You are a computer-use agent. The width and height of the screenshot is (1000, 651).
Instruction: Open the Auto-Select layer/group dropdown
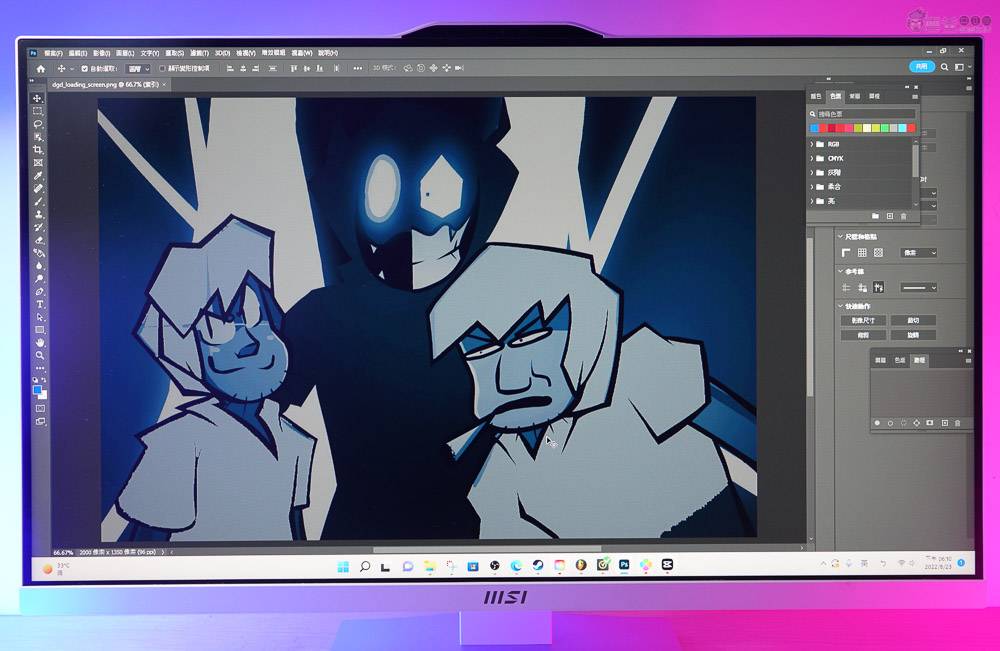(x=138, y=69)
